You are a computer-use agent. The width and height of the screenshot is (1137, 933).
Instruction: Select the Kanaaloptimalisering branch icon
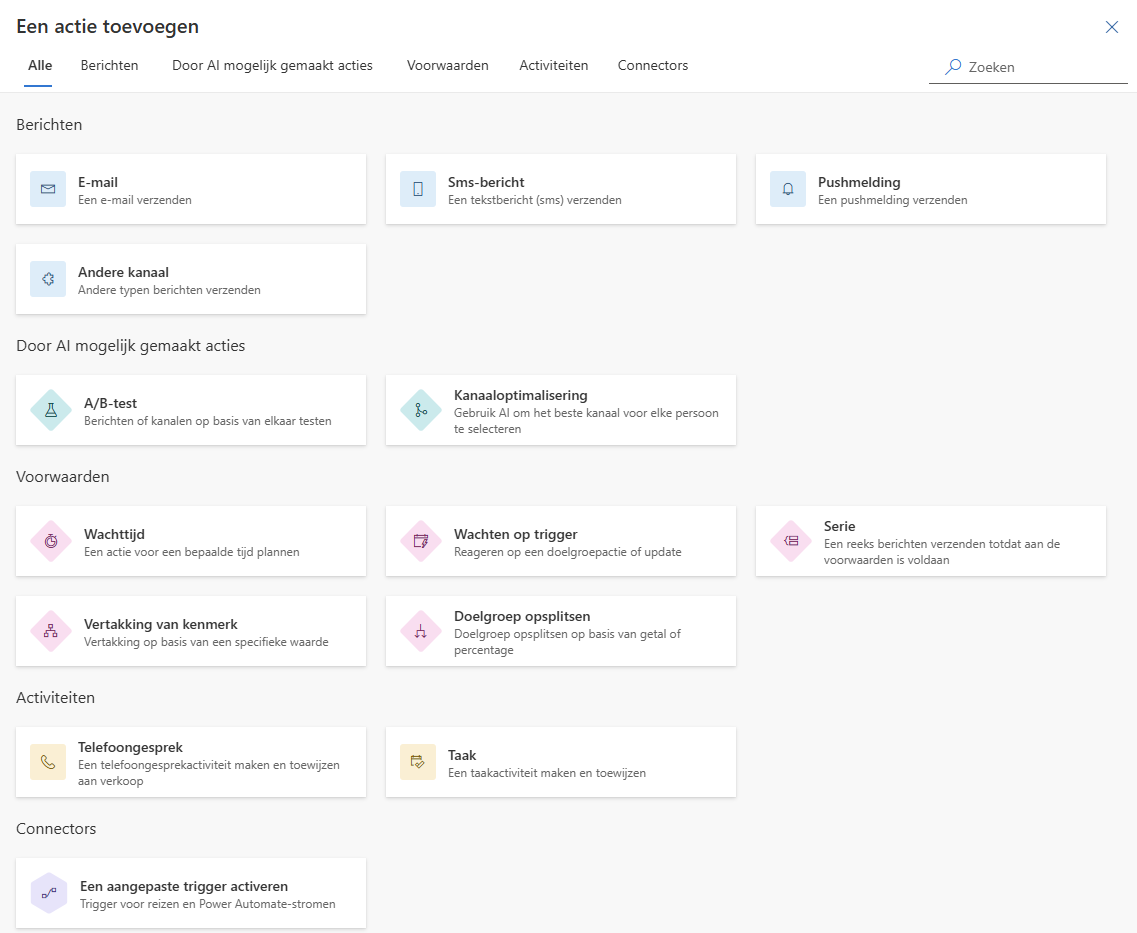click(x=421, y=410)
